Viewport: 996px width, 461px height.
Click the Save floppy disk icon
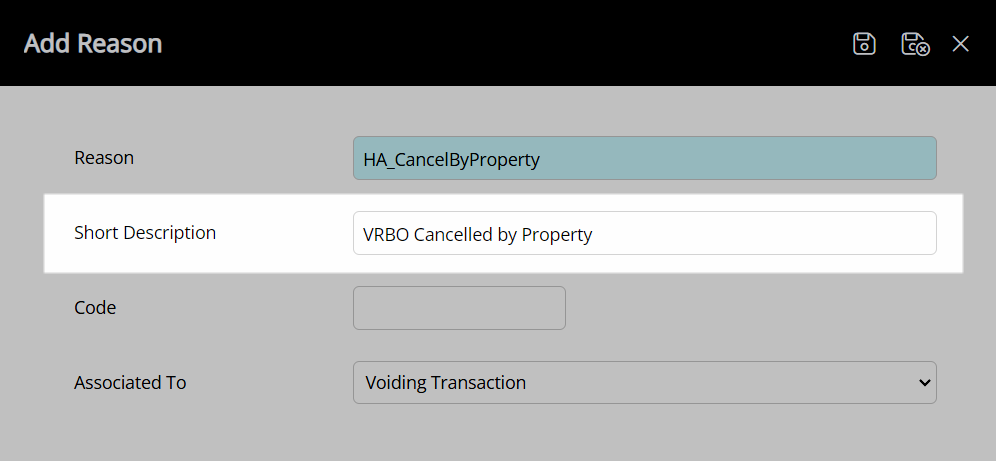[x=864, y=44]
